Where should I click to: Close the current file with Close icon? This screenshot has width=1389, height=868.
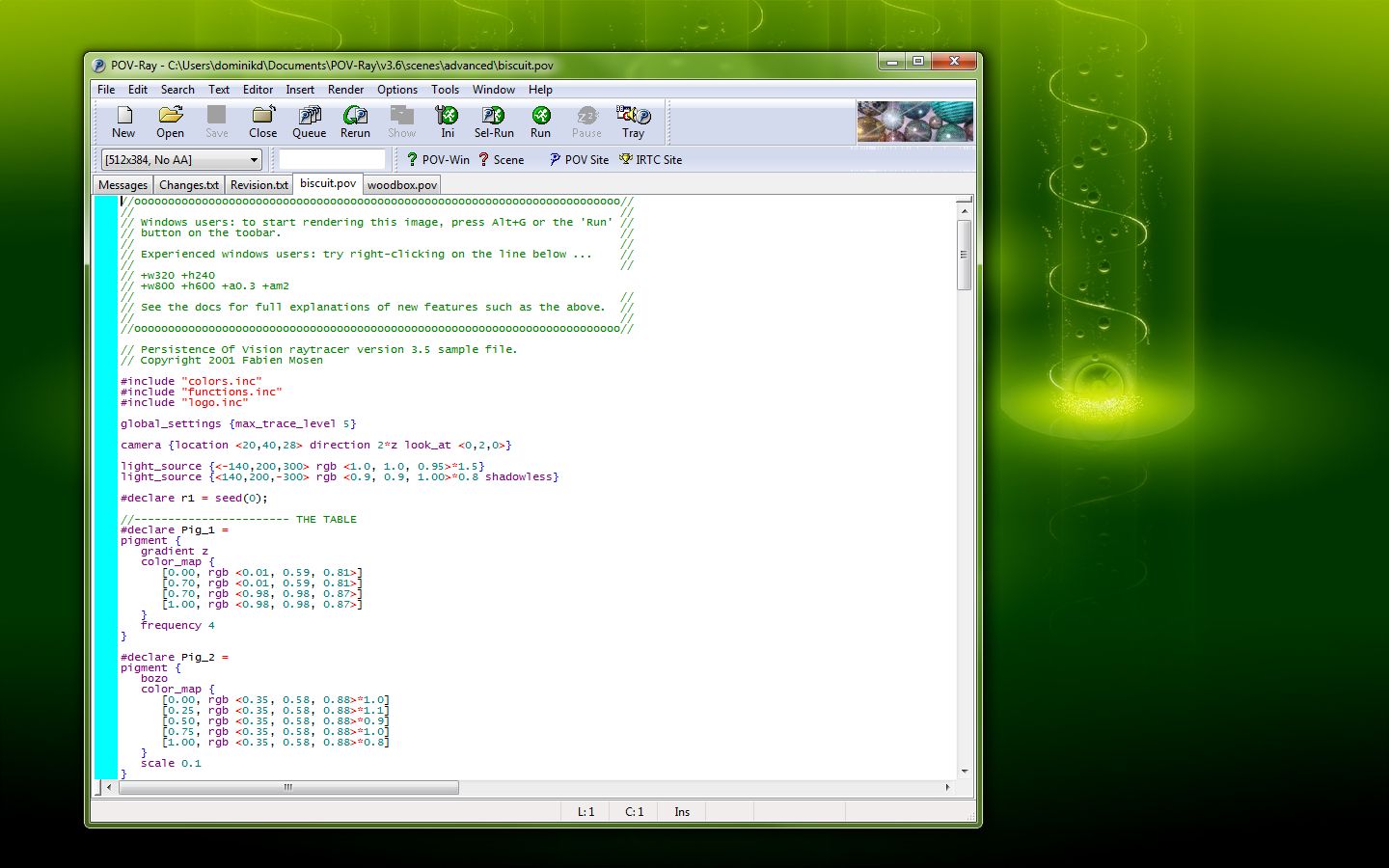[262, 122]
